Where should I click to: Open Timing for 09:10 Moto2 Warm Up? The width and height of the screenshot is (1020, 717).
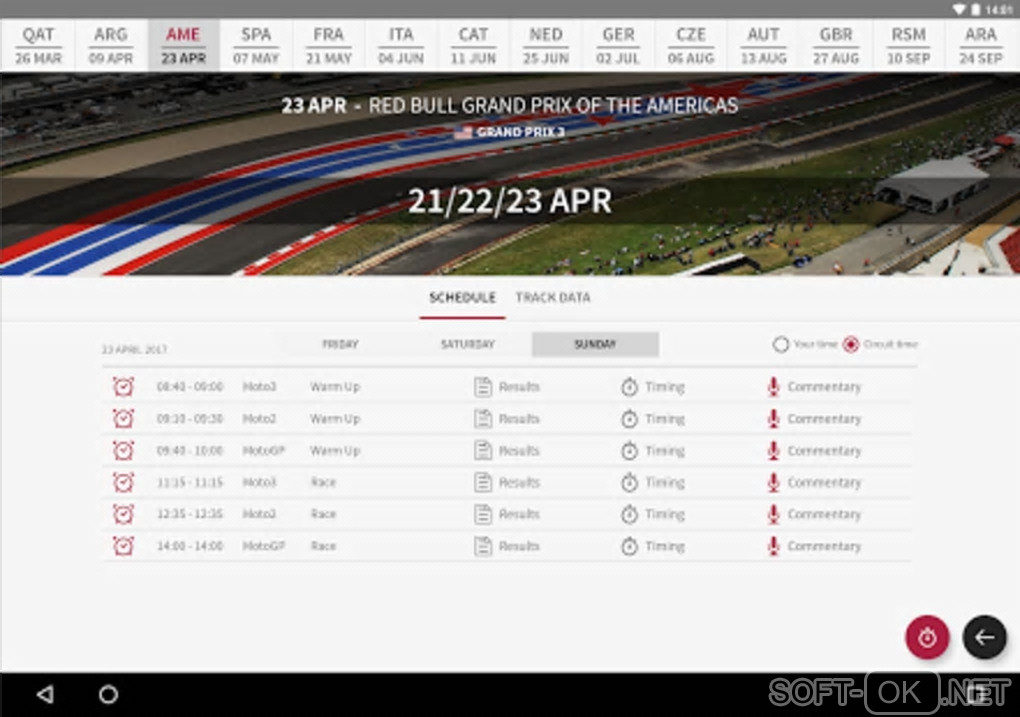652,418
